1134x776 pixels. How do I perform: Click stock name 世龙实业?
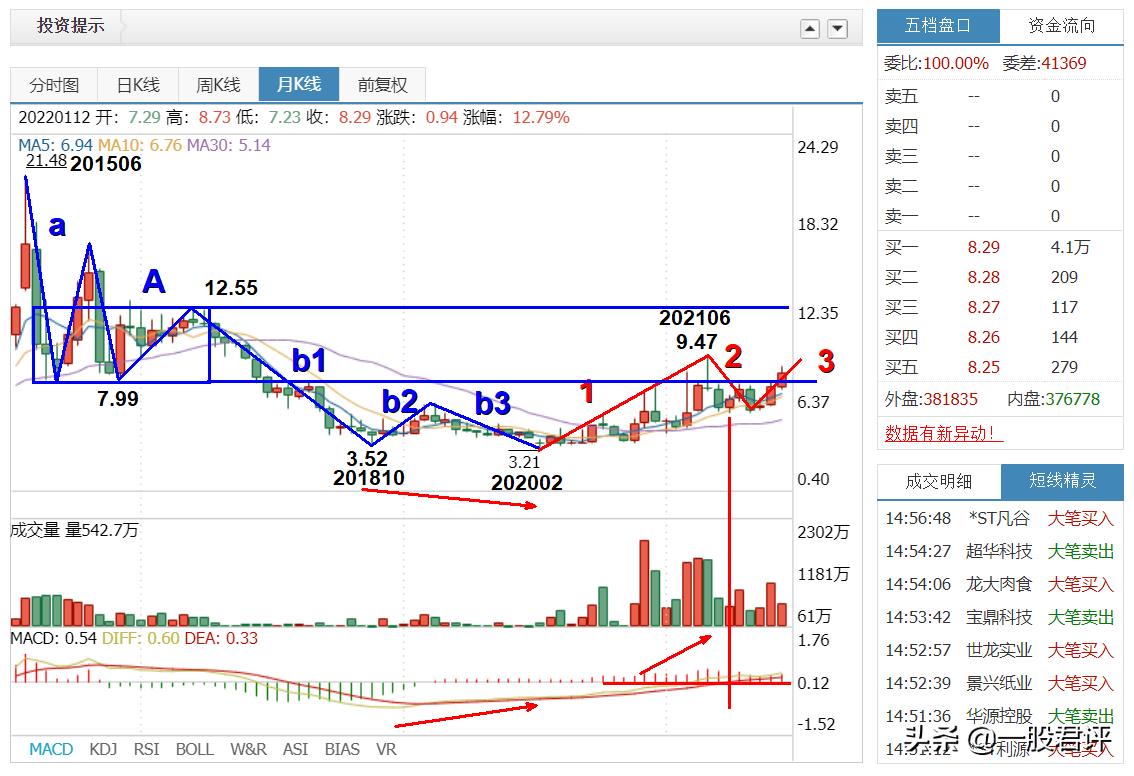[999, 650]
